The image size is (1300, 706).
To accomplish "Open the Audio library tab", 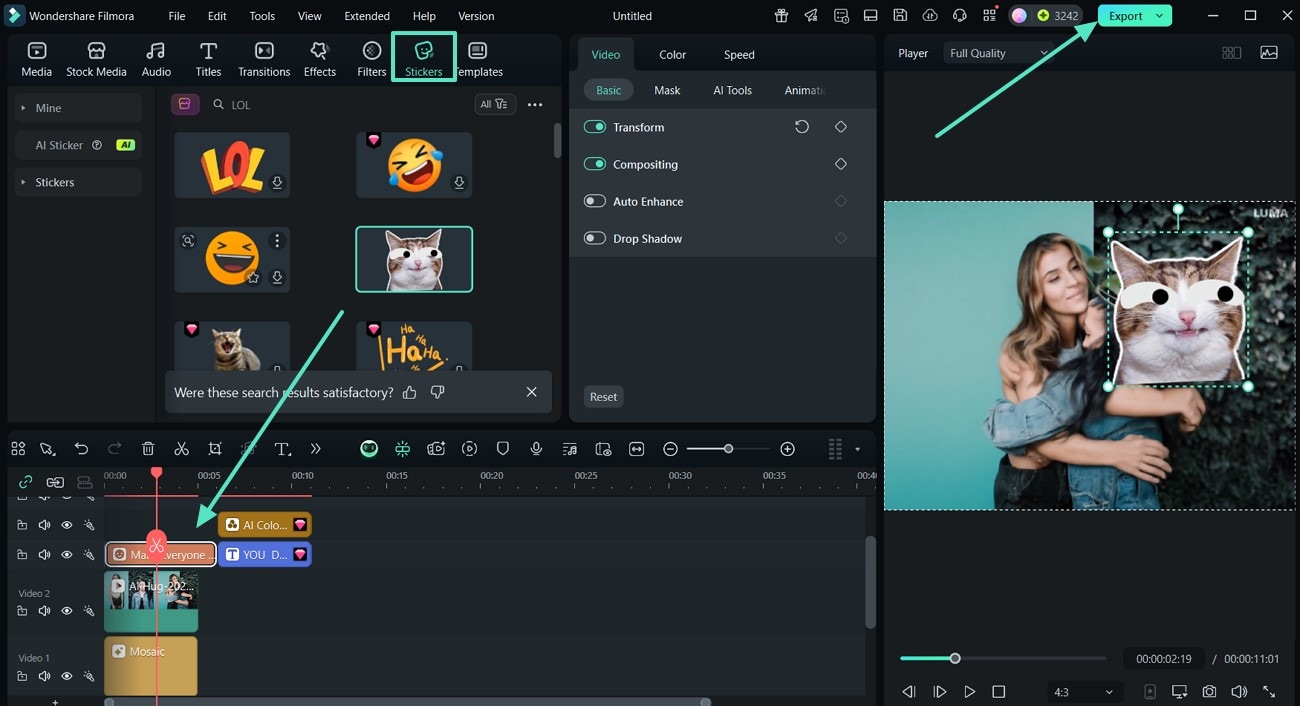I will pos(156,59).
